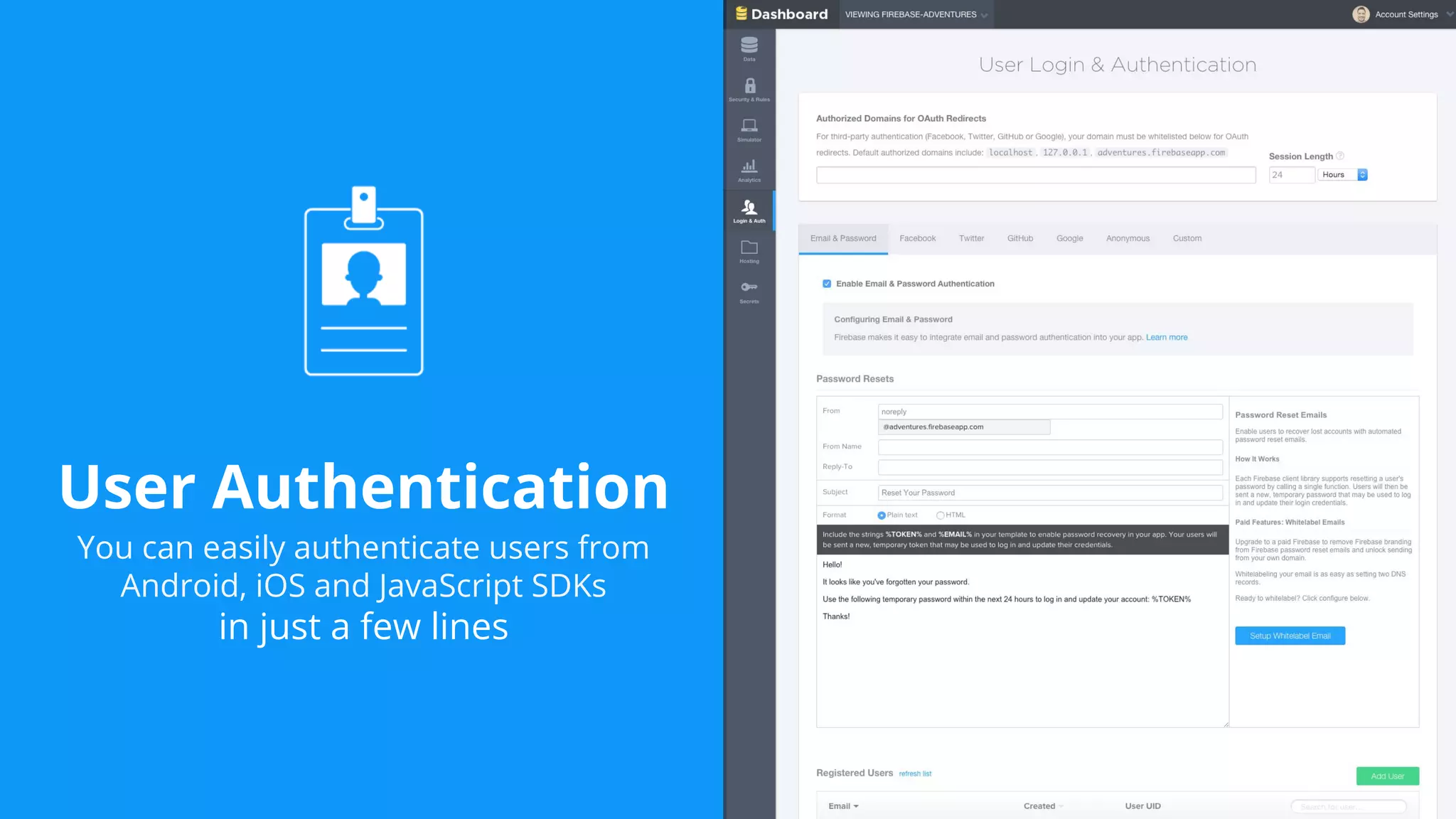Click the @adventures.firebaseapp.com domain field
Viewport: 1456px width, 819px height.
964,427
